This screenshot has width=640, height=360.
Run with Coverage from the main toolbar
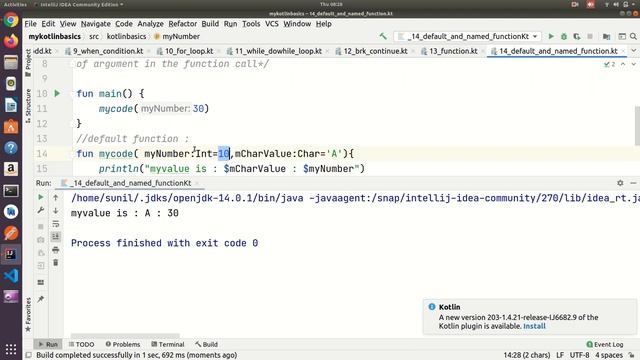(577, 36)
